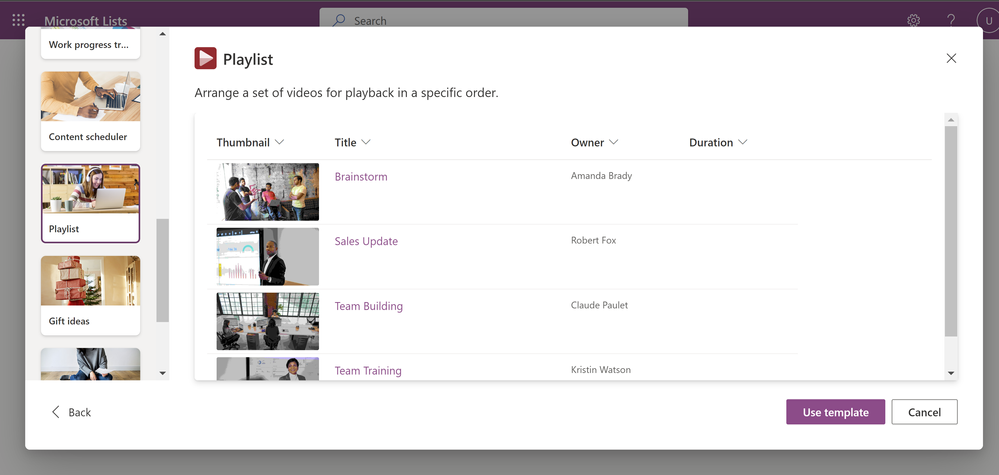Click the Back arrow icon

click(x=55, y=412)
